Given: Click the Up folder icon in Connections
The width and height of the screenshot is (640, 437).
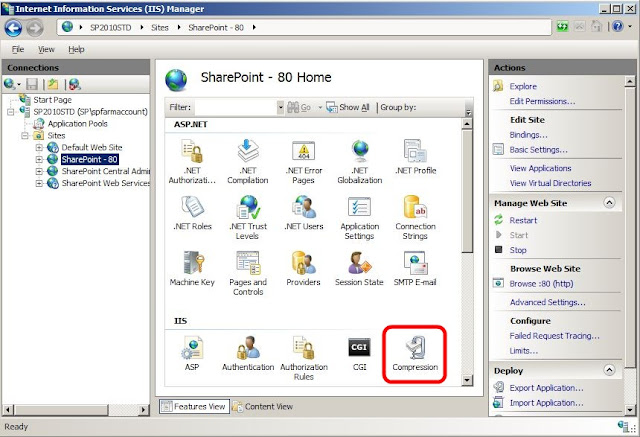Looking at the screenshot, I should (x=53, y=84).
